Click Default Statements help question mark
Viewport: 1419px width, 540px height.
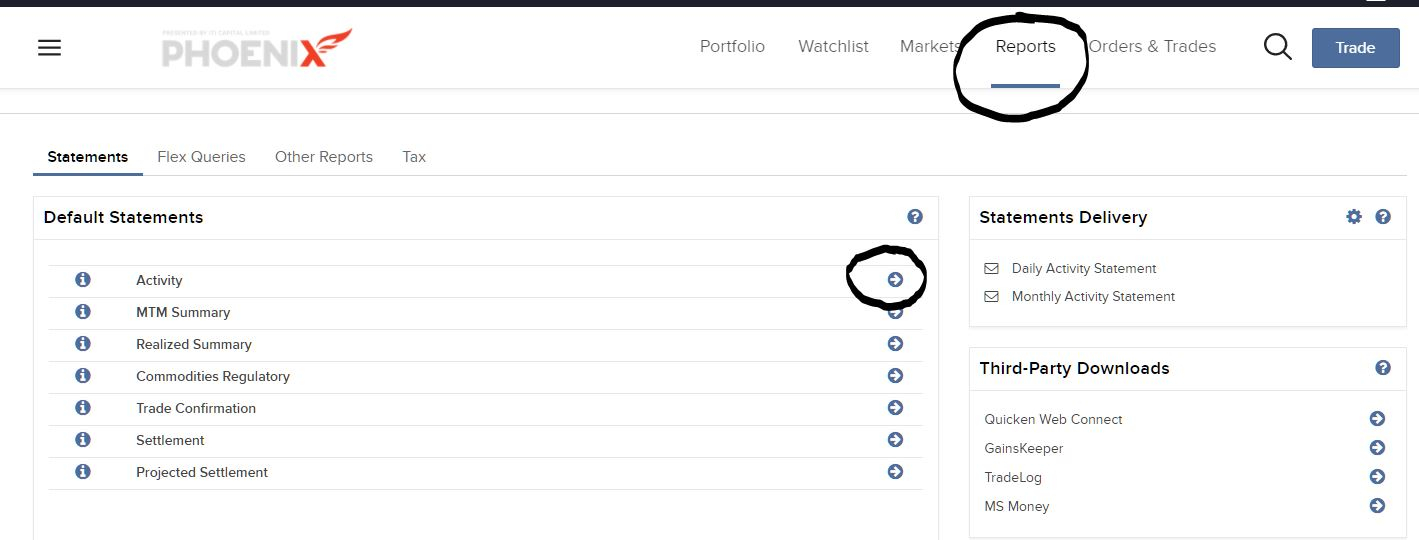(914, 217)
